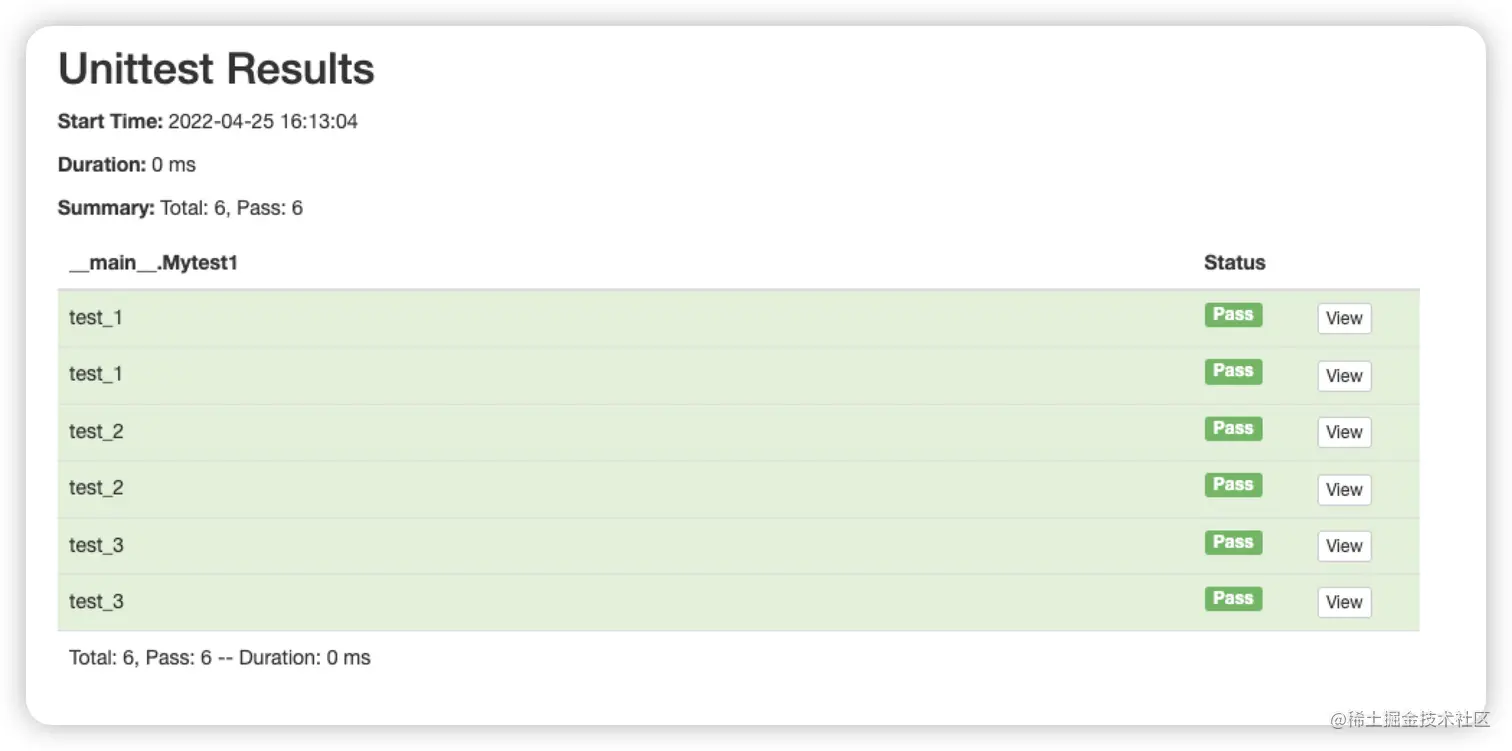
Task: Select the Pass badge in first test_3 row
Action: pos(1233,542)
